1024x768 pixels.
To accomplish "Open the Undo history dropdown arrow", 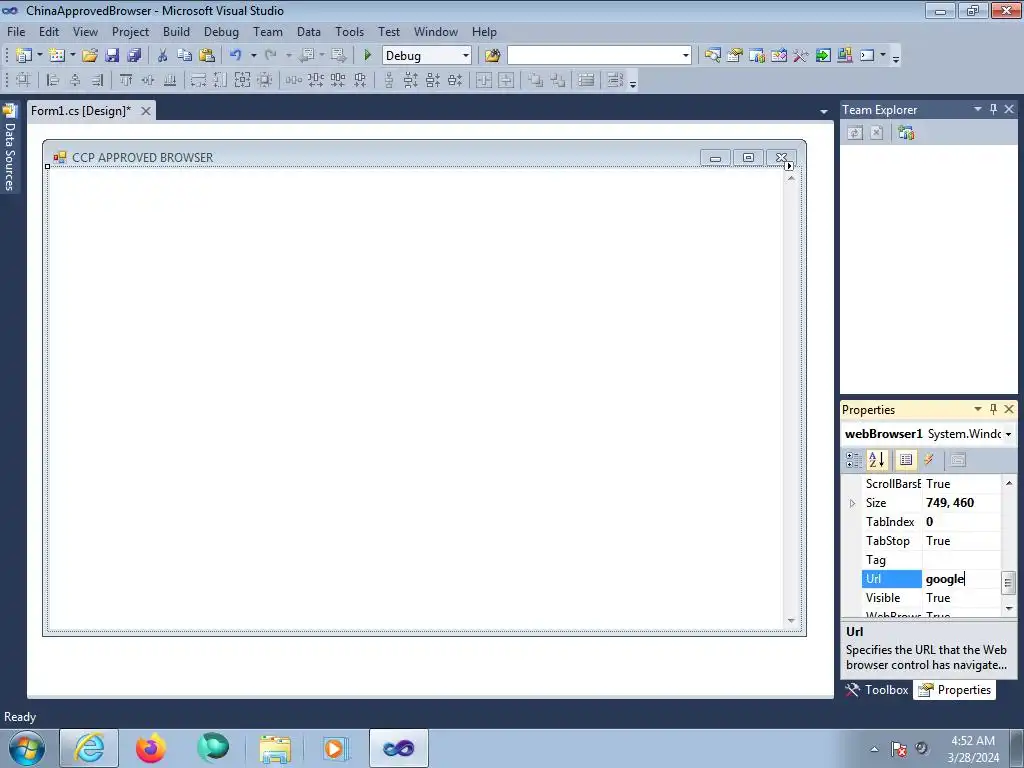I will point(253,56).
